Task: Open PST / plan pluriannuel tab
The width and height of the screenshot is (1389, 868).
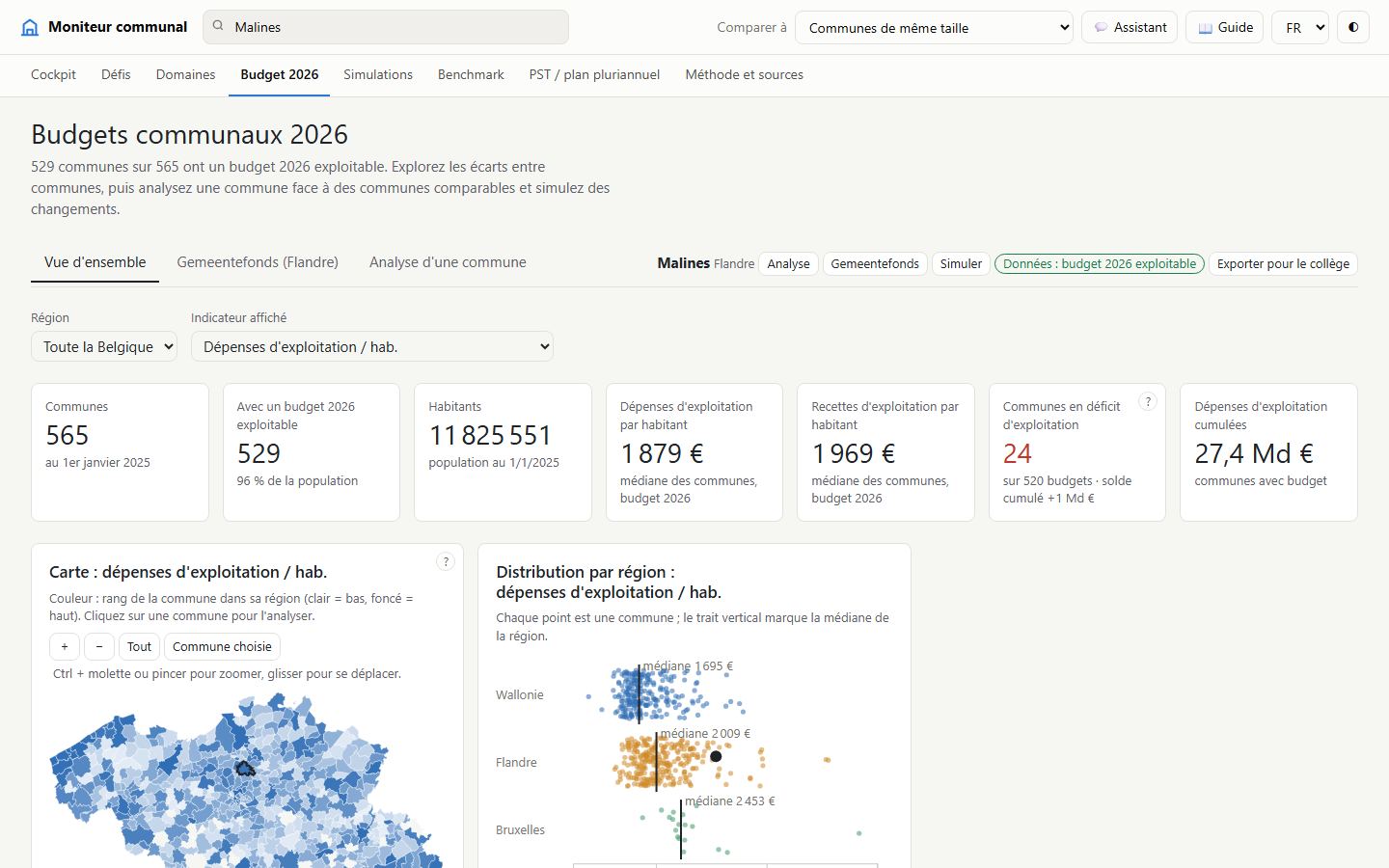Action: (594, 74)
